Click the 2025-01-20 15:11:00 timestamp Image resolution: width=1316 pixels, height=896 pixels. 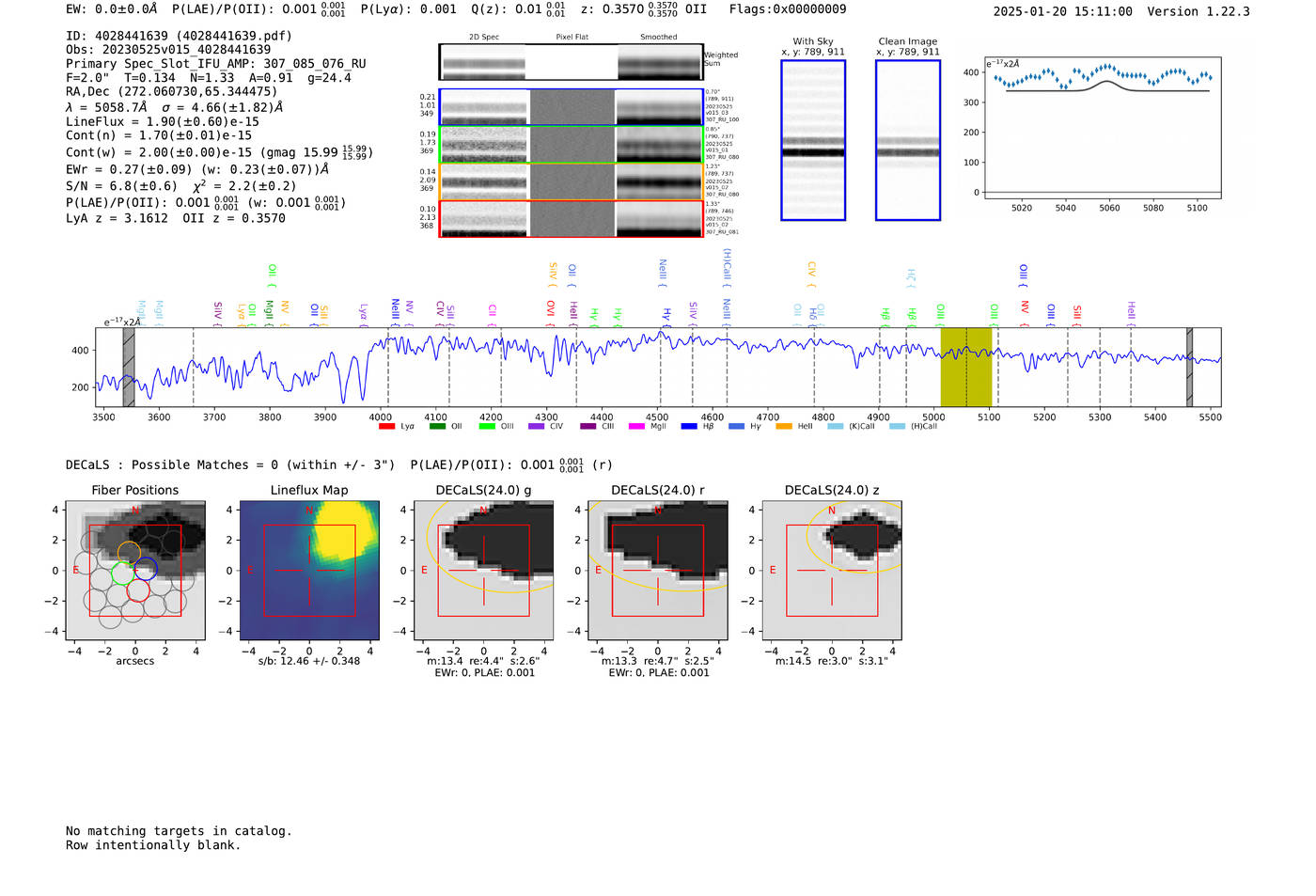coord(1063,11)
